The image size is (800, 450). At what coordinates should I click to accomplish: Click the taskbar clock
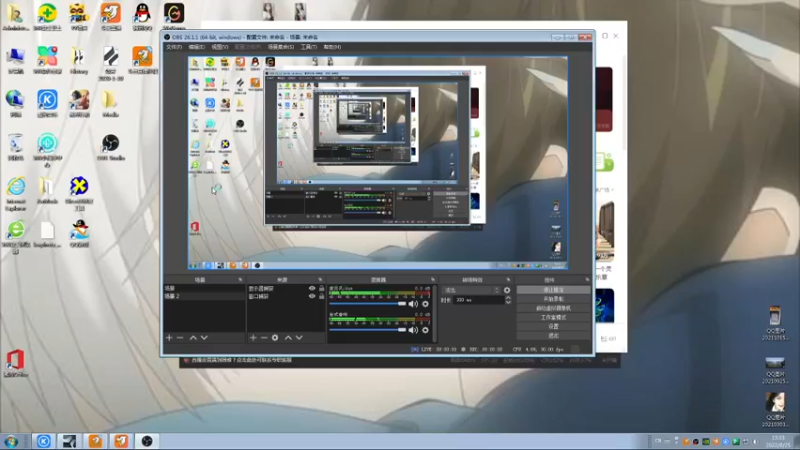(779, 441)
